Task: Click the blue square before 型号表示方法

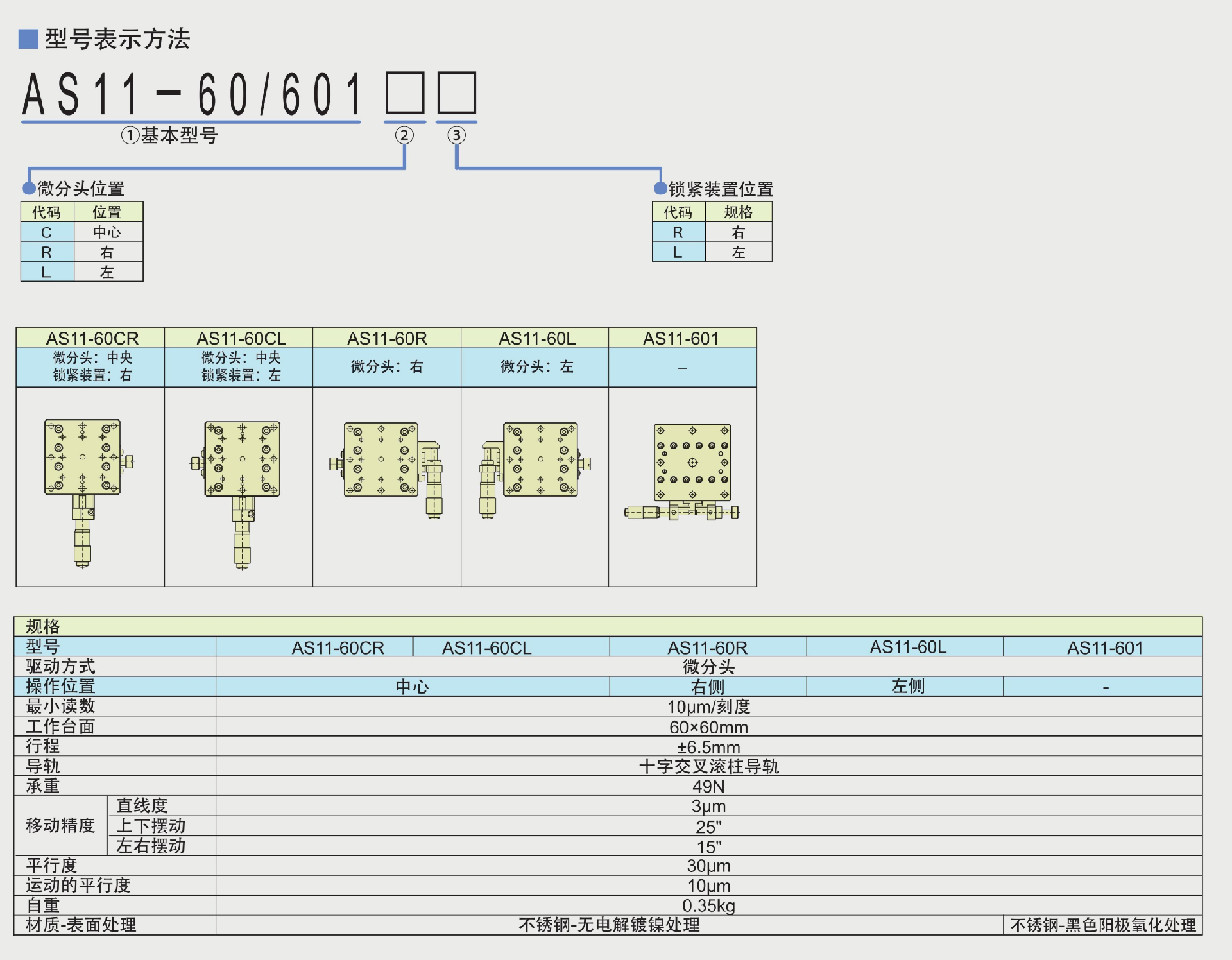Action: pos(28,39)
